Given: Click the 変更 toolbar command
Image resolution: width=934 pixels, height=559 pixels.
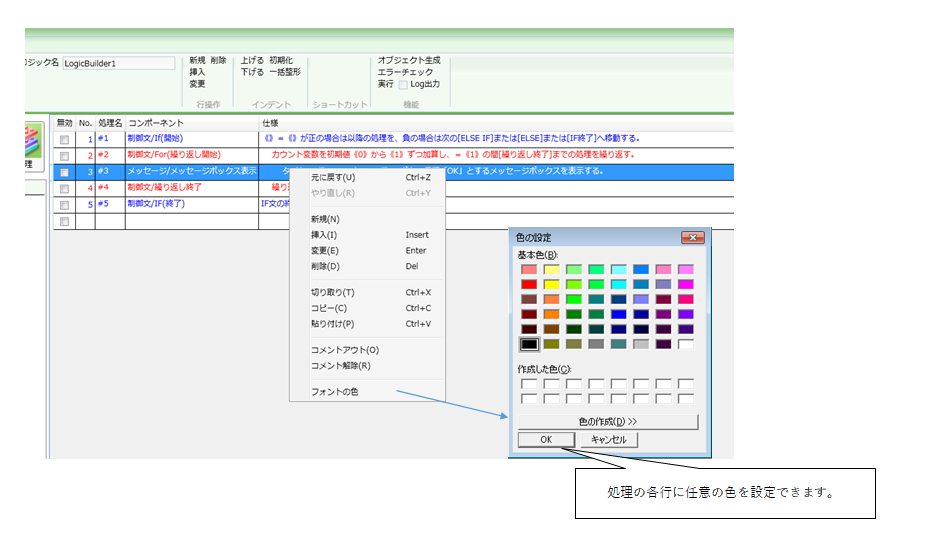Looking at the screenshot, I should 197,84.
